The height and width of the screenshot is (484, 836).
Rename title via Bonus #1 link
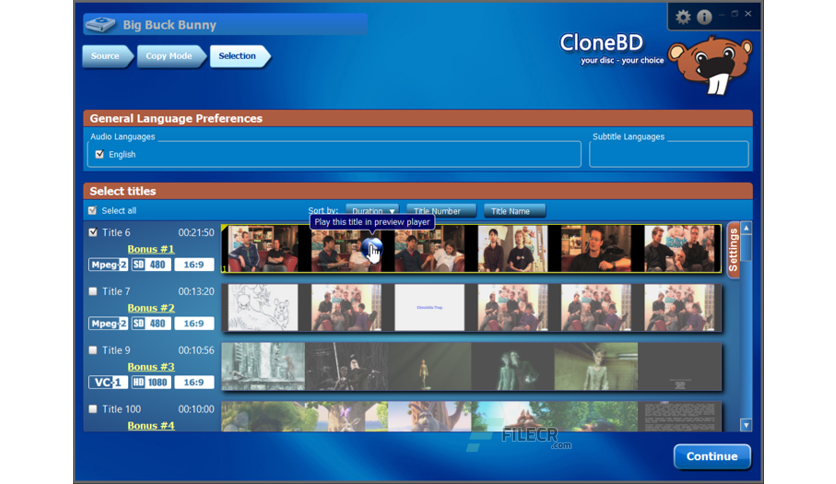coord(151,249)
